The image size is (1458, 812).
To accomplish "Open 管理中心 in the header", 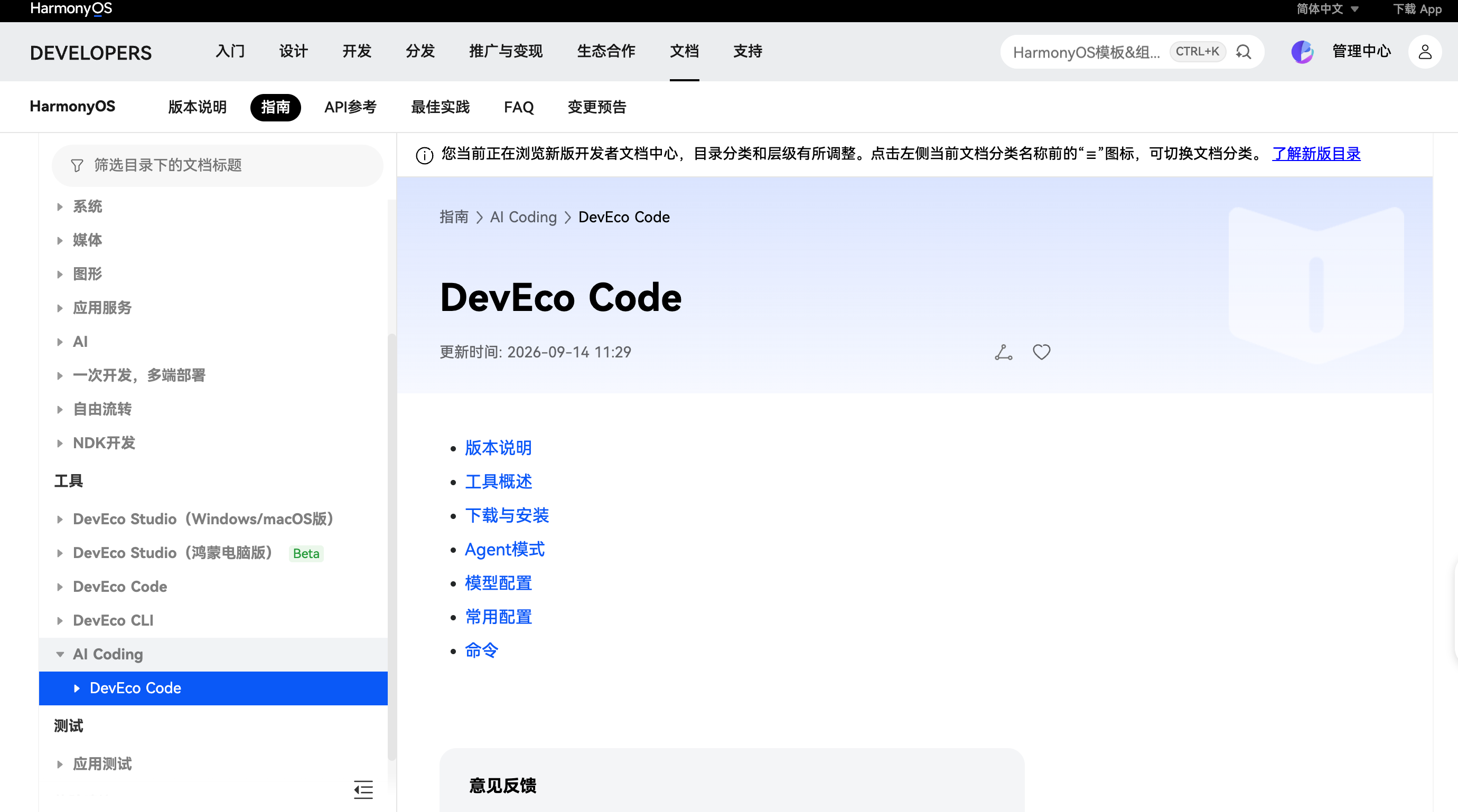I will point(1361,52).
